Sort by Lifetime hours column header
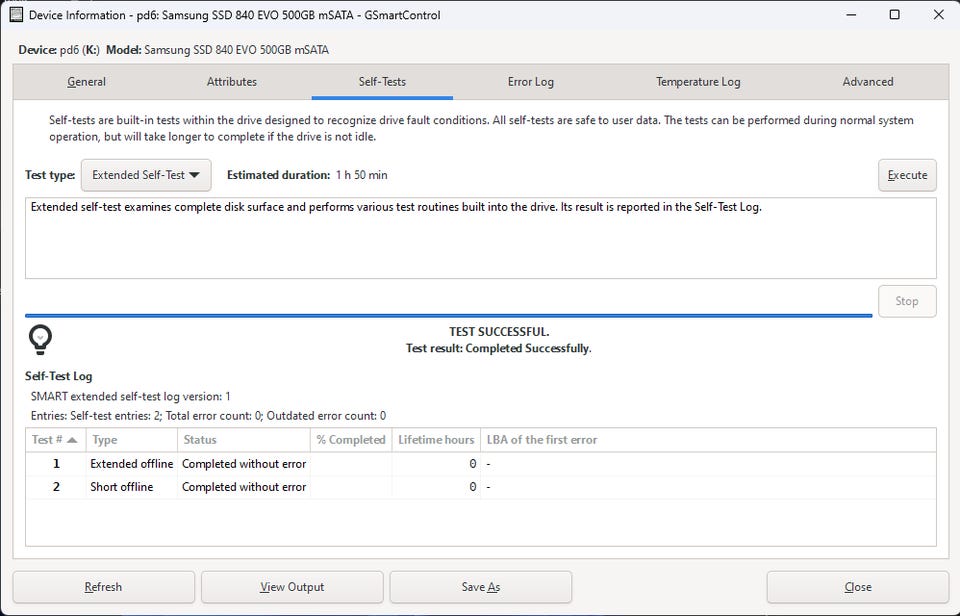This screenshot has height=616, width=960. (x=436, y=440)
